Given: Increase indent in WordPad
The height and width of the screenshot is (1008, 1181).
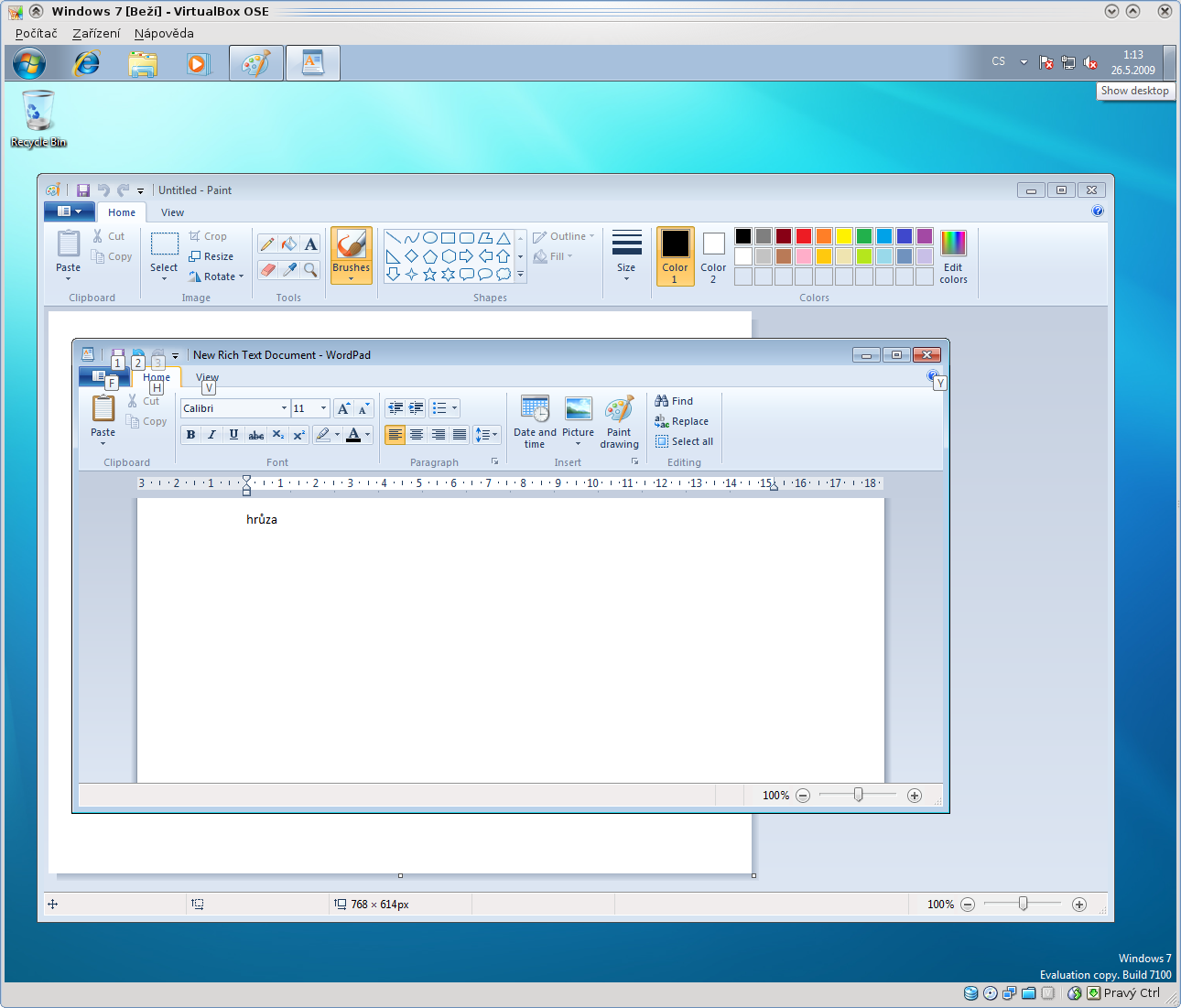Looking at the screenshot, I should tap(417, 408).
